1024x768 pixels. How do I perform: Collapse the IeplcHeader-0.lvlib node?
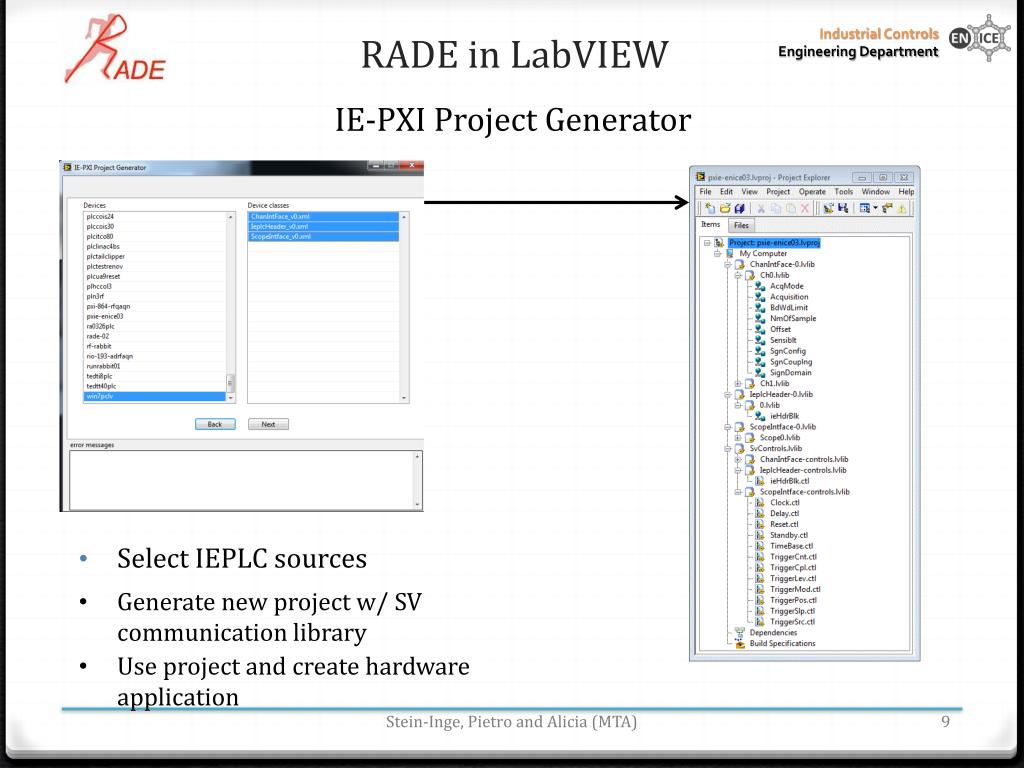pyautogui.click(x=727, y=394)
